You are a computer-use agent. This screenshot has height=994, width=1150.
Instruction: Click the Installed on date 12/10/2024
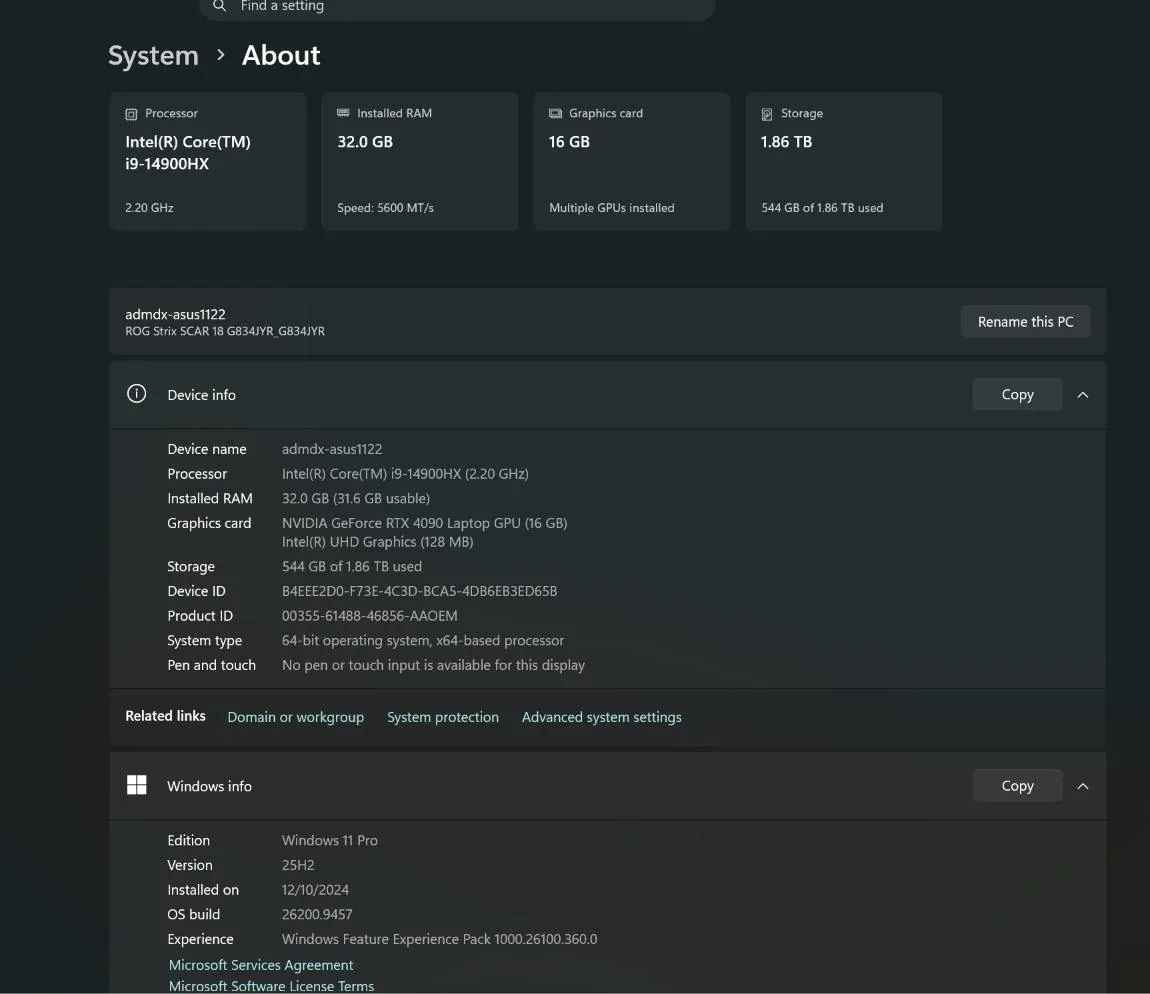[315, 889]
